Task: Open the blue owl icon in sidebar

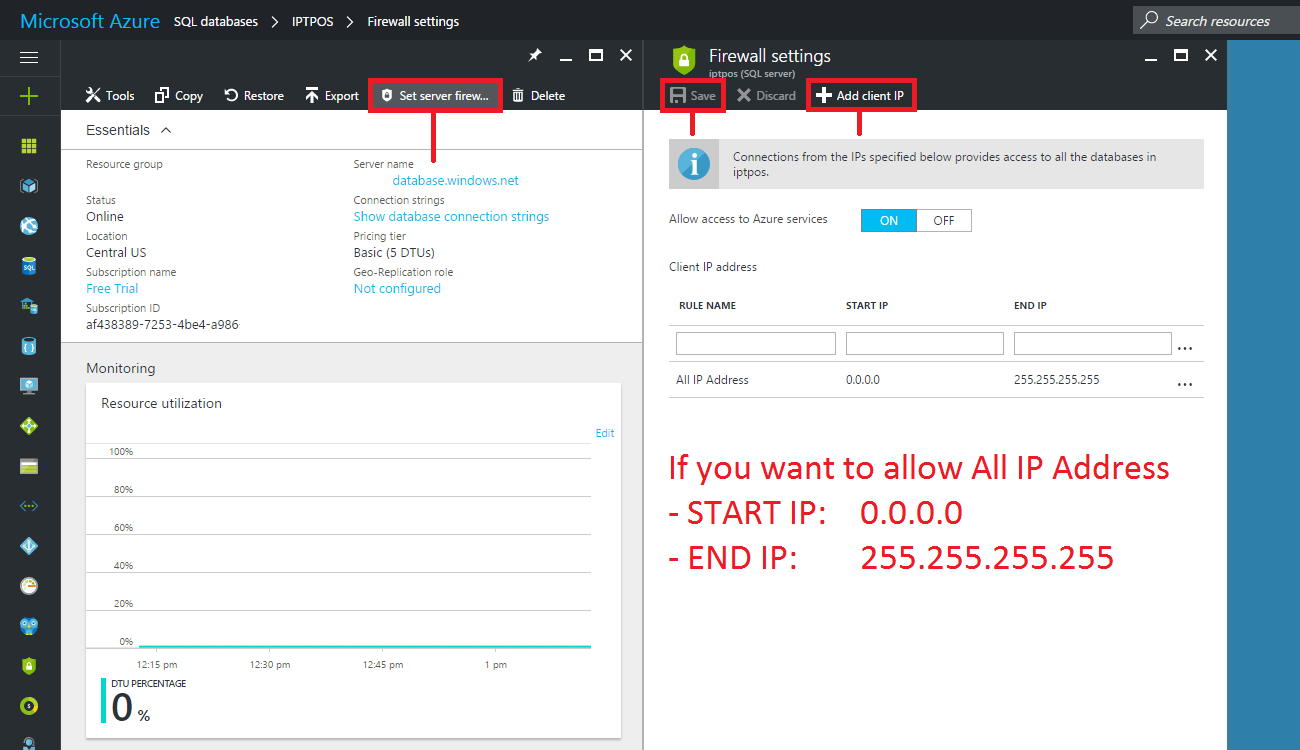Action: (x=29, y=626)
